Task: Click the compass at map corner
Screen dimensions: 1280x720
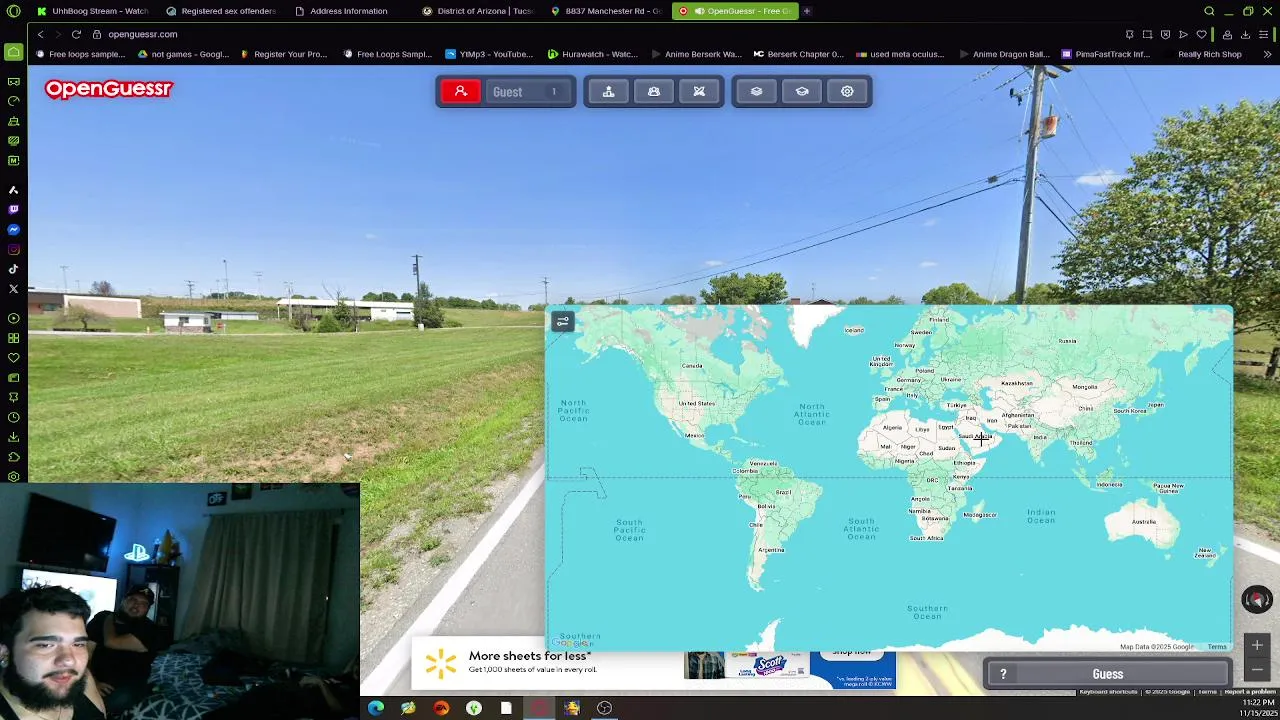Action: coord(1257,600)
